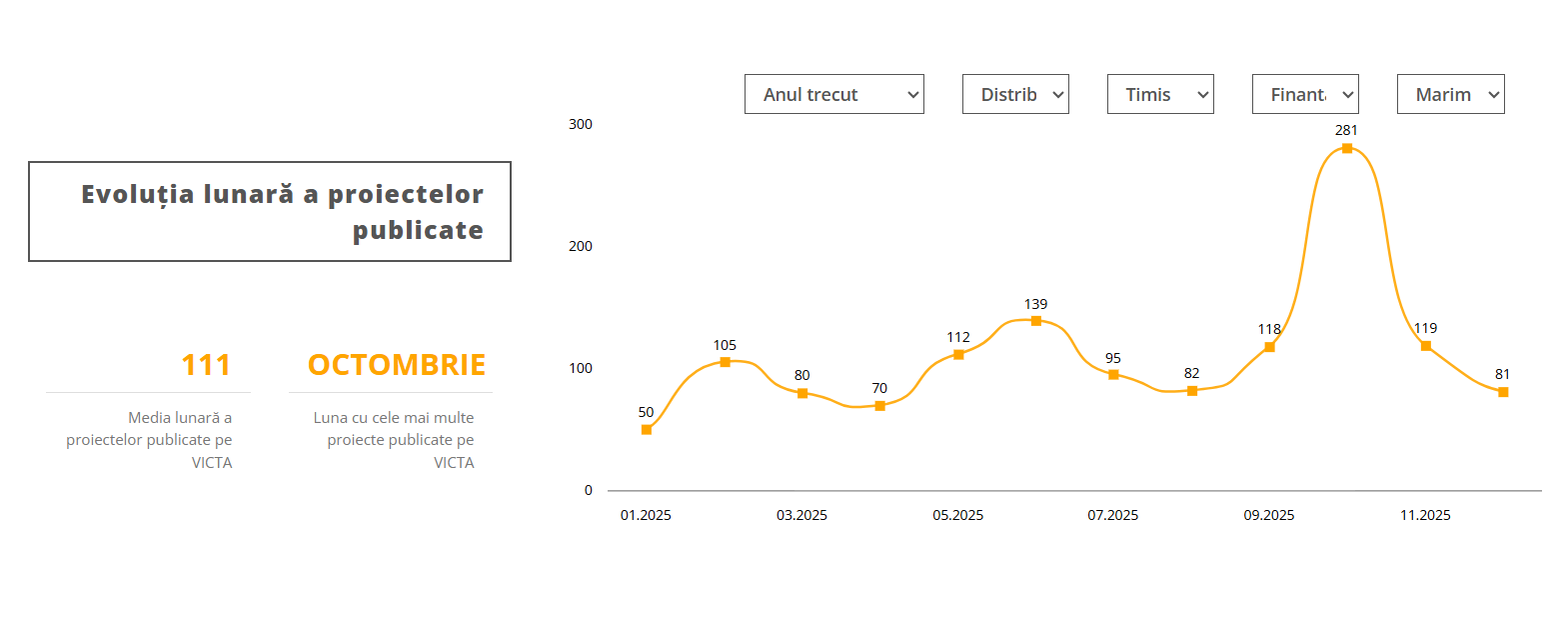The width and height of the screenshot is (1568, 636).
Task: Click the 111 monthly average figure
Action: coord(206,365)
